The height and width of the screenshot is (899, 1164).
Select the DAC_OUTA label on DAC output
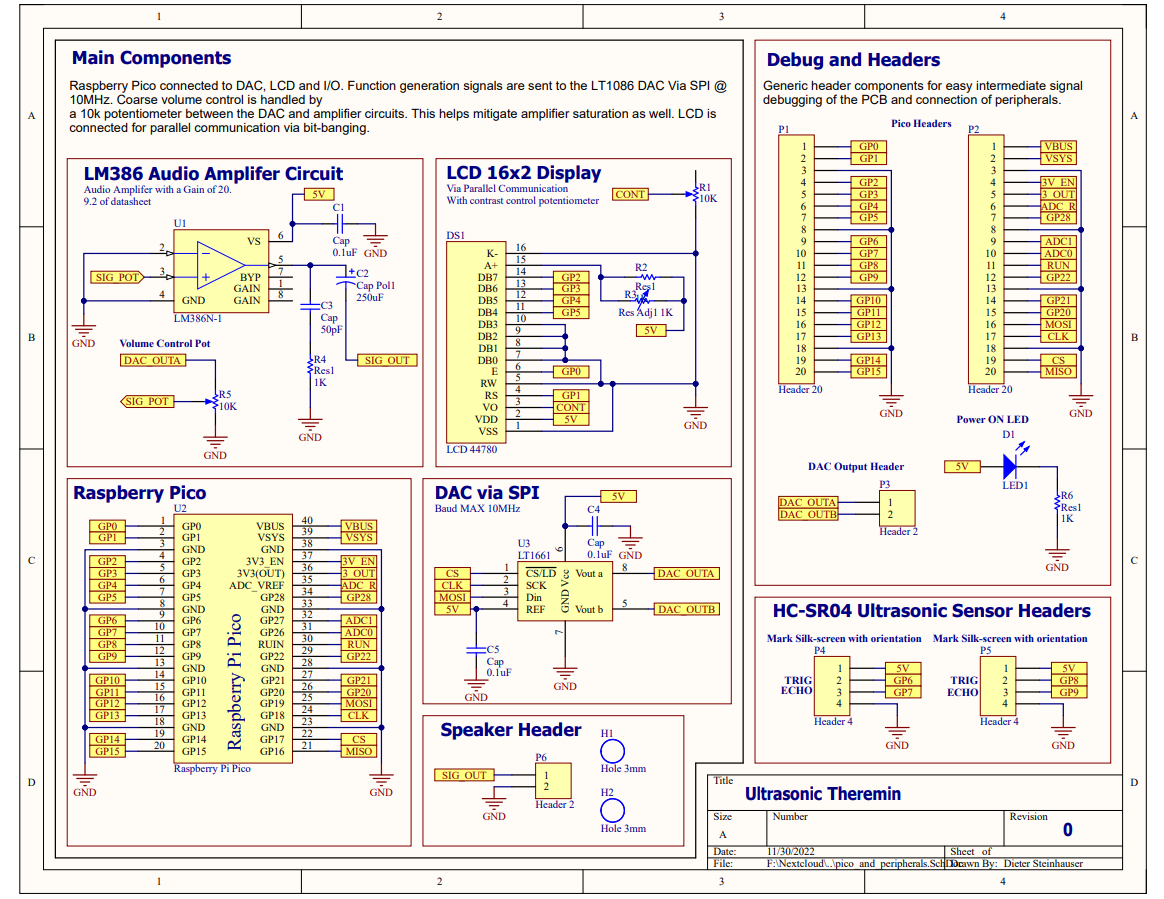tap(686, 574)
